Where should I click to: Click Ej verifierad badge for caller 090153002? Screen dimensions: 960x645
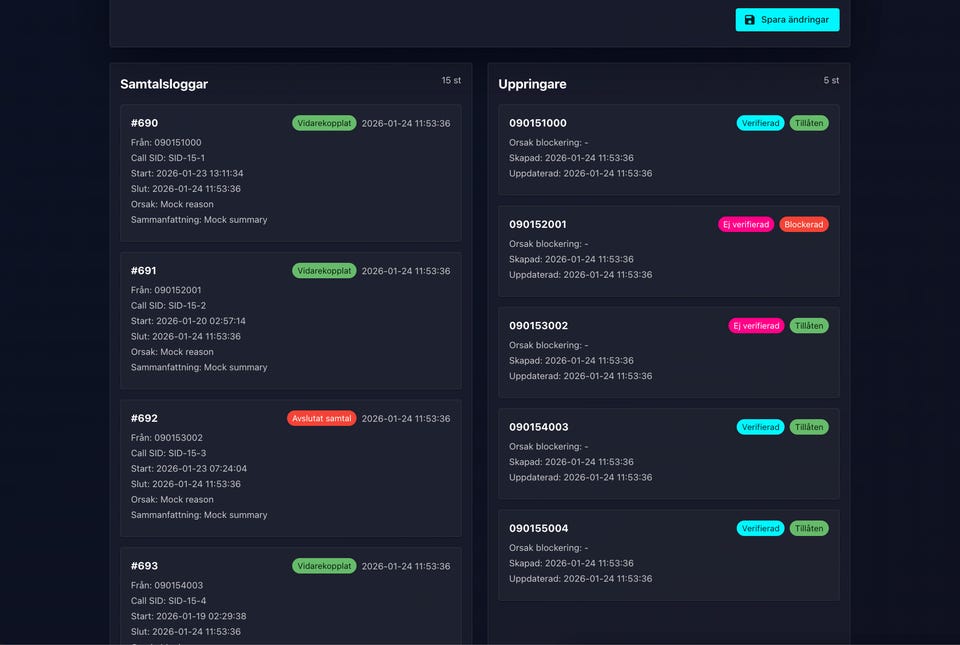point(756,326)
